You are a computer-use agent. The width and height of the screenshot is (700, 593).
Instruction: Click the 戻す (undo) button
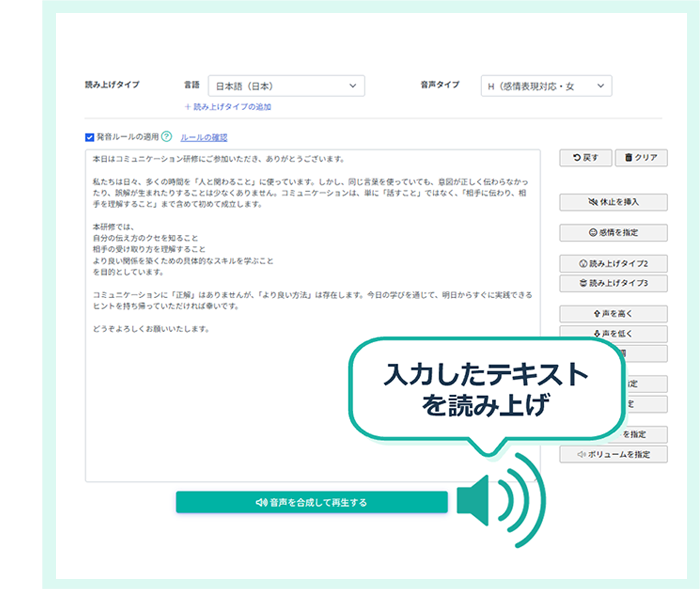click(585, 158)
